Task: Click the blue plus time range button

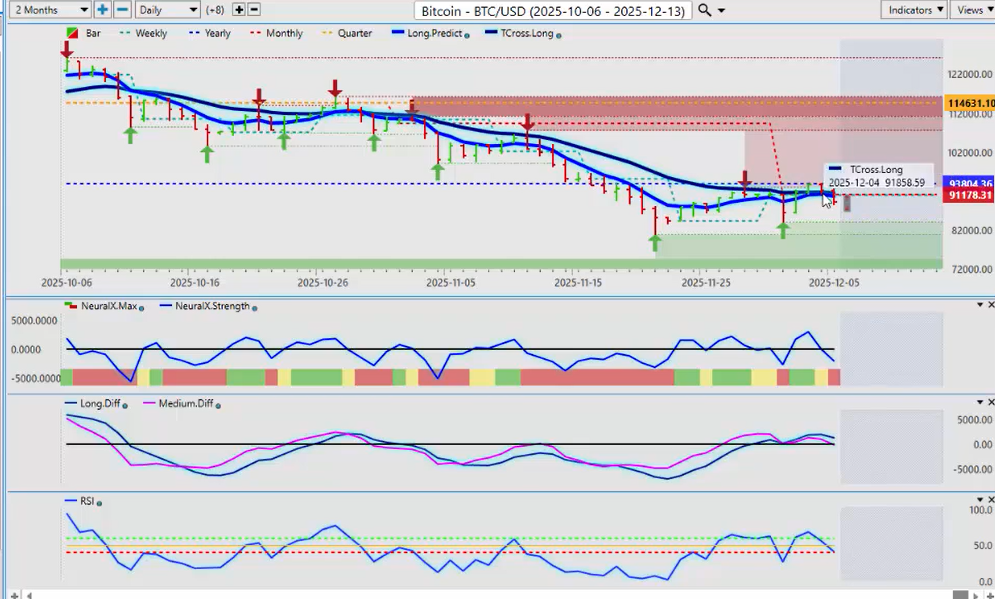Action: 103,10
